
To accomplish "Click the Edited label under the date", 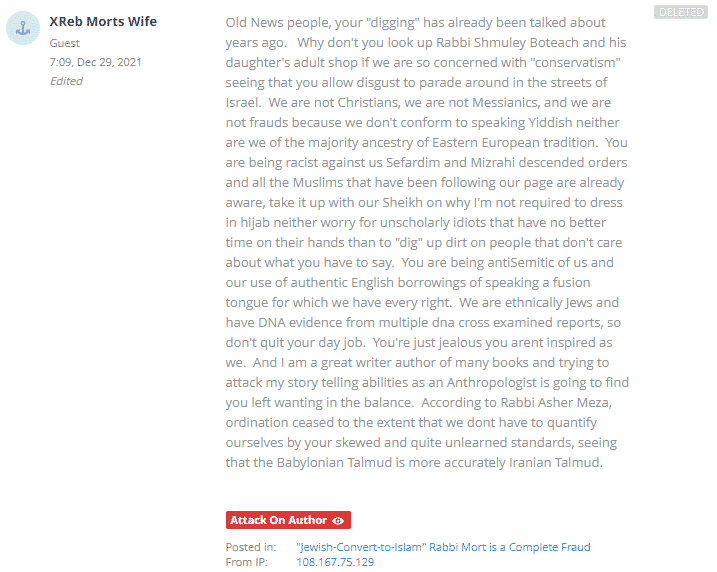I will [66, 81].
